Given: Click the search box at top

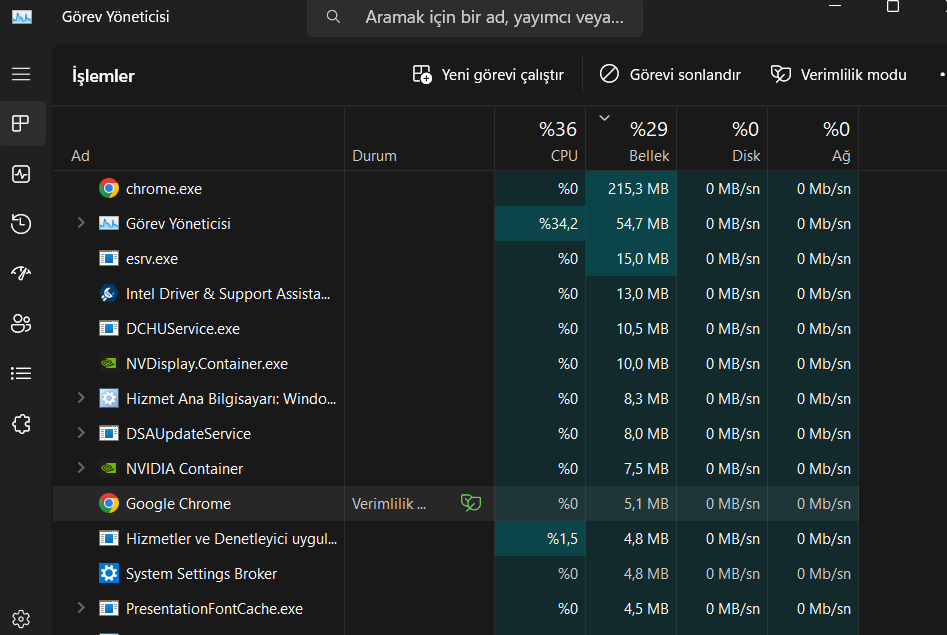Looking at the screenshot, I should 475,17.
